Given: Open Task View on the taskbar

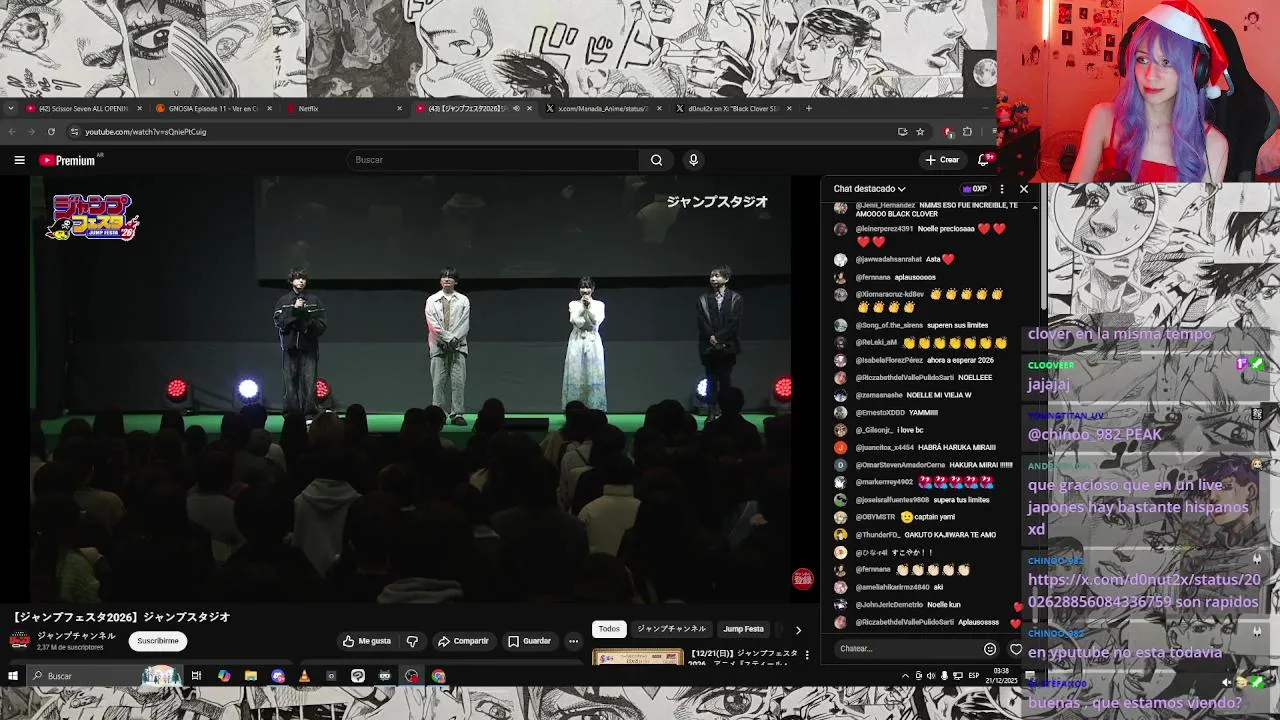Looking at the screenshot, I should [196, 676].
